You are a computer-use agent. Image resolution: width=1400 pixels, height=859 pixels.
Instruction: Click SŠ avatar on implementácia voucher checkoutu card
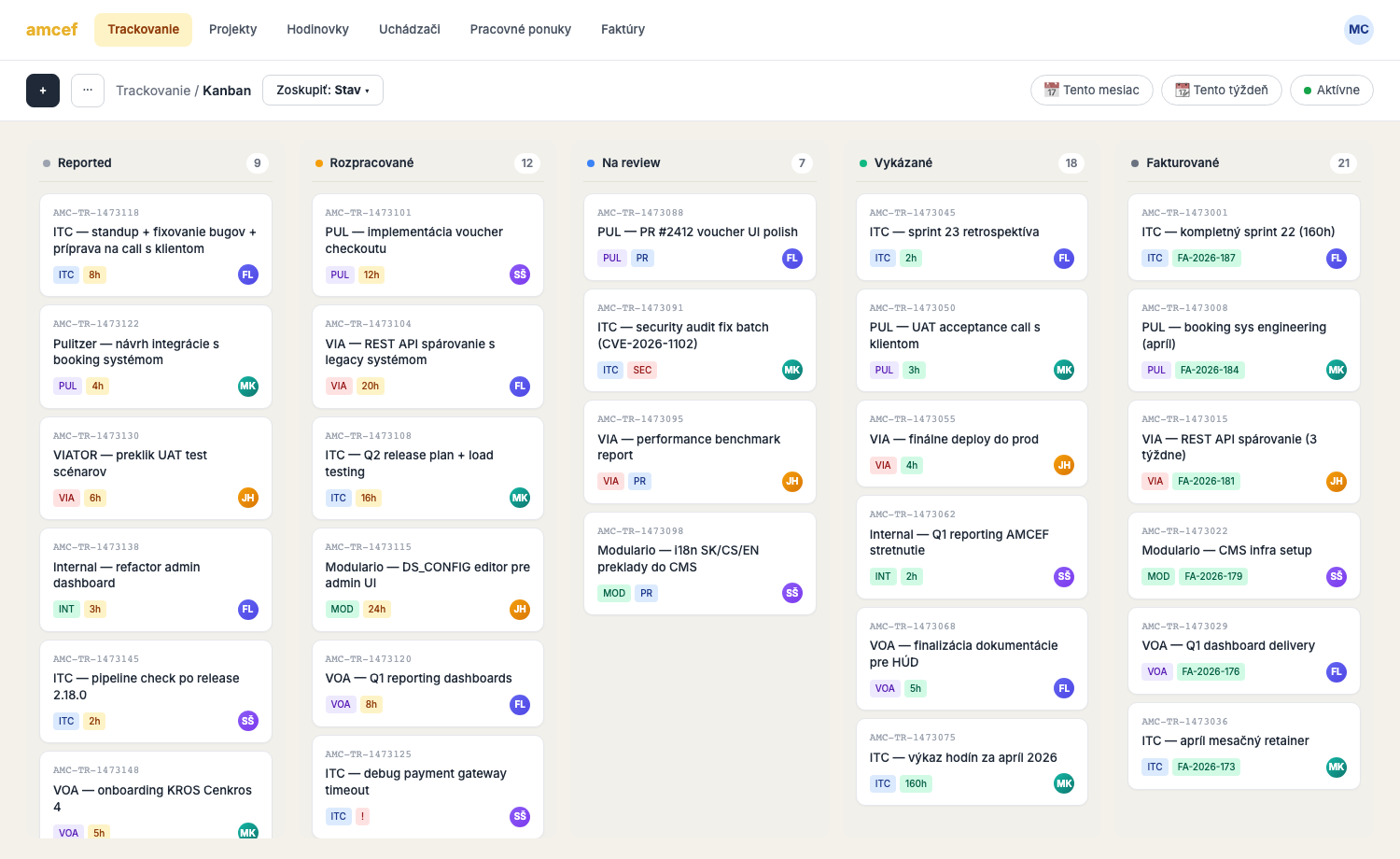click(x=520, y=275)
